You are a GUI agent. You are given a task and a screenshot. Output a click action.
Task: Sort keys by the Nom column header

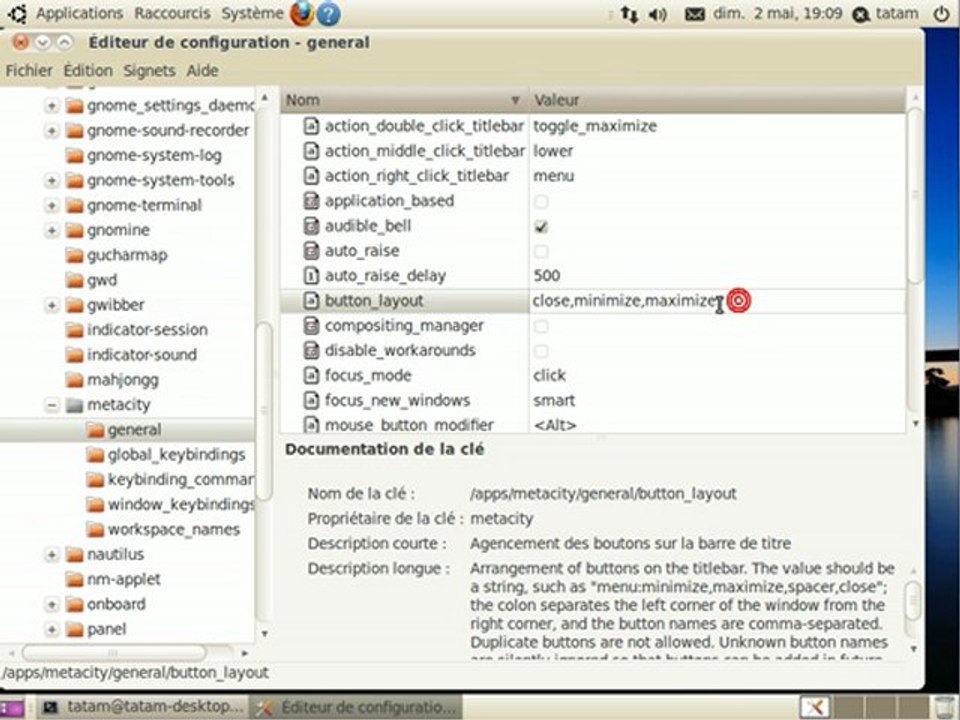404,100
